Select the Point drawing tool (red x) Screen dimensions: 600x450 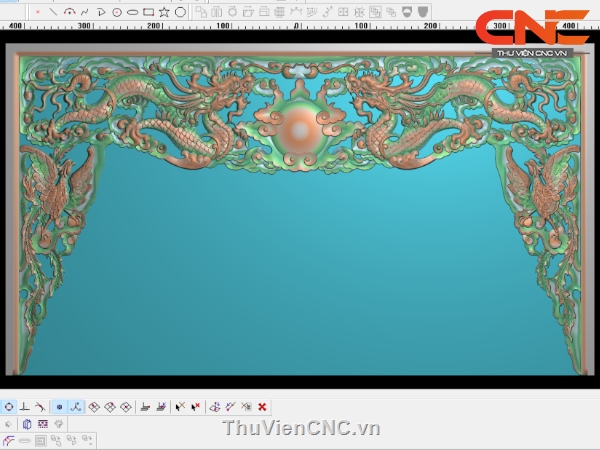click(38, 12)
